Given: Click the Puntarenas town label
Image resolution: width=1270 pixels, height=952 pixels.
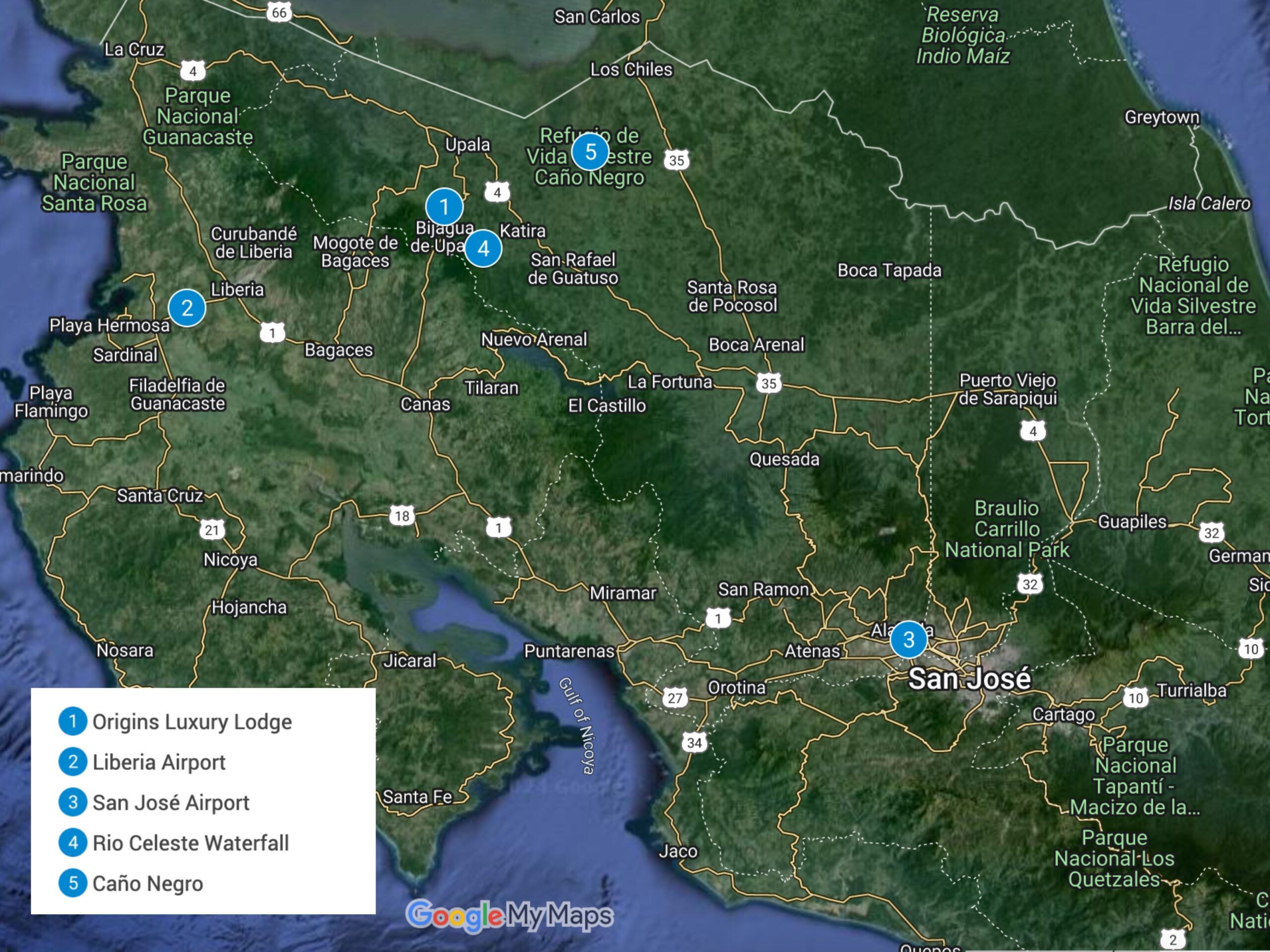Looking at the screenshot, I should tap(569, 651).
